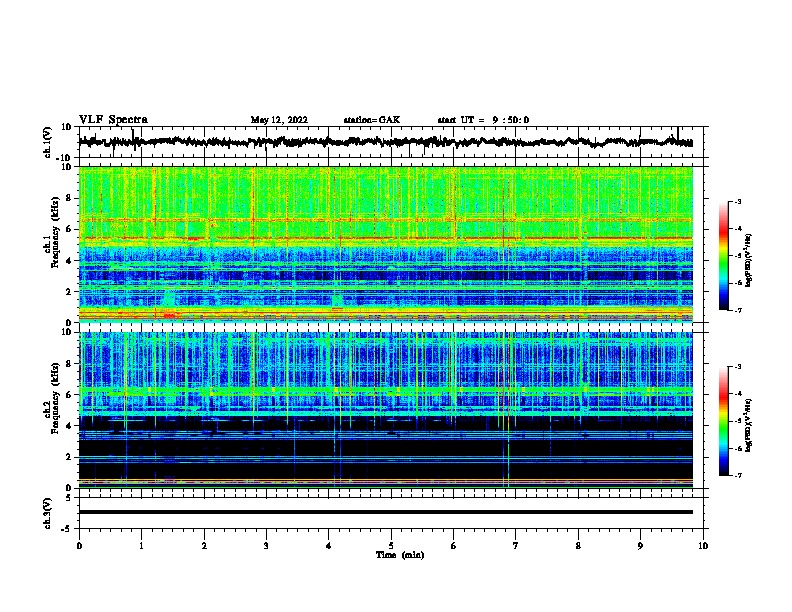Viewport: 792px width, 612px height.
Task: Click the log(PSD) label beside the ch.1 color bar
Action: coord(748,261)
